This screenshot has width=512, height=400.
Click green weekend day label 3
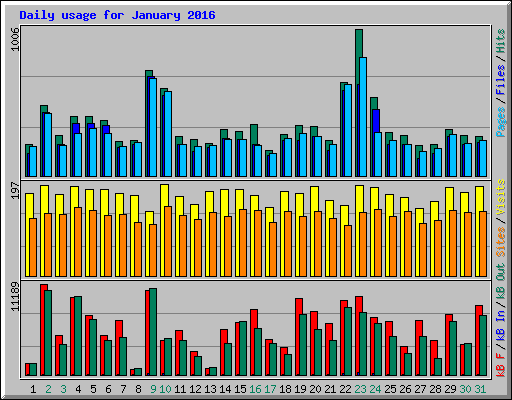coord(63,389)
